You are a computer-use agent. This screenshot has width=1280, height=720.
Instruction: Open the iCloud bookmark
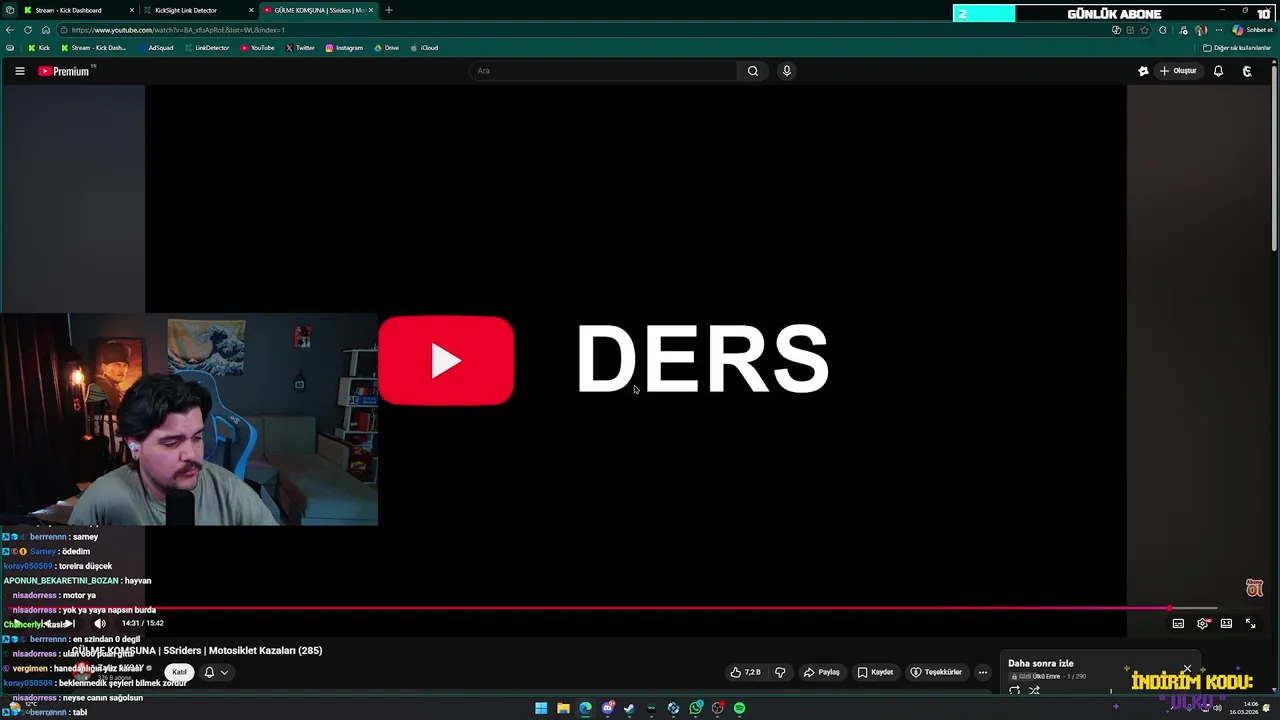pos(424,48)
